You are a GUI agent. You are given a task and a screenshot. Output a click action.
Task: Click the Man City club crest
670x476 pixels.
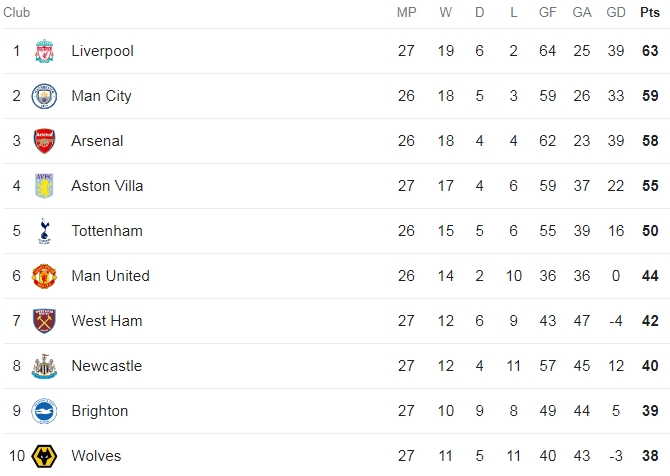click(x=44, y=96)
